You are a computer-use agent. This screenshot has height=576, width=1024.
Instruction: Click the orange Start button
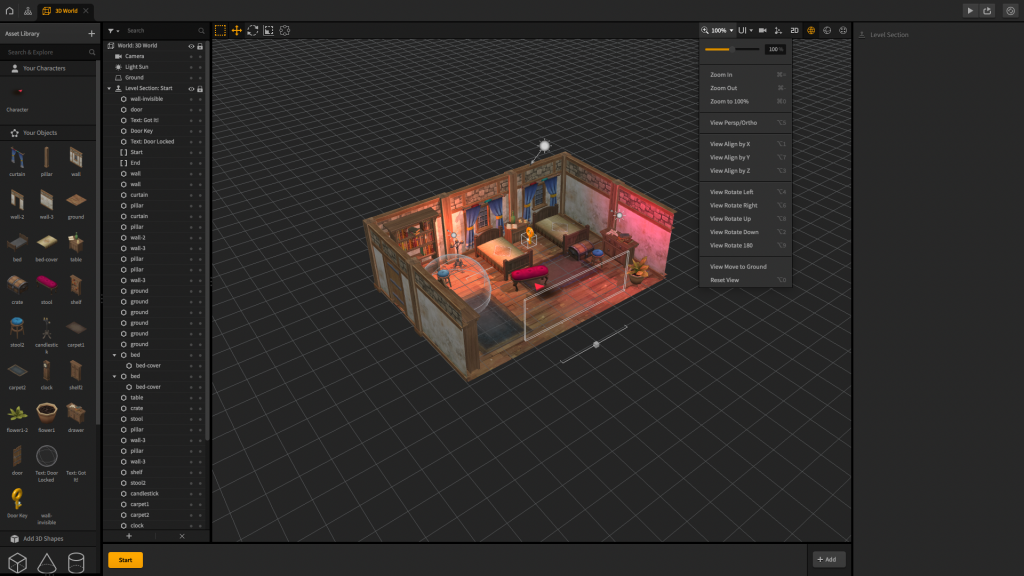click(x=125, y=560)
